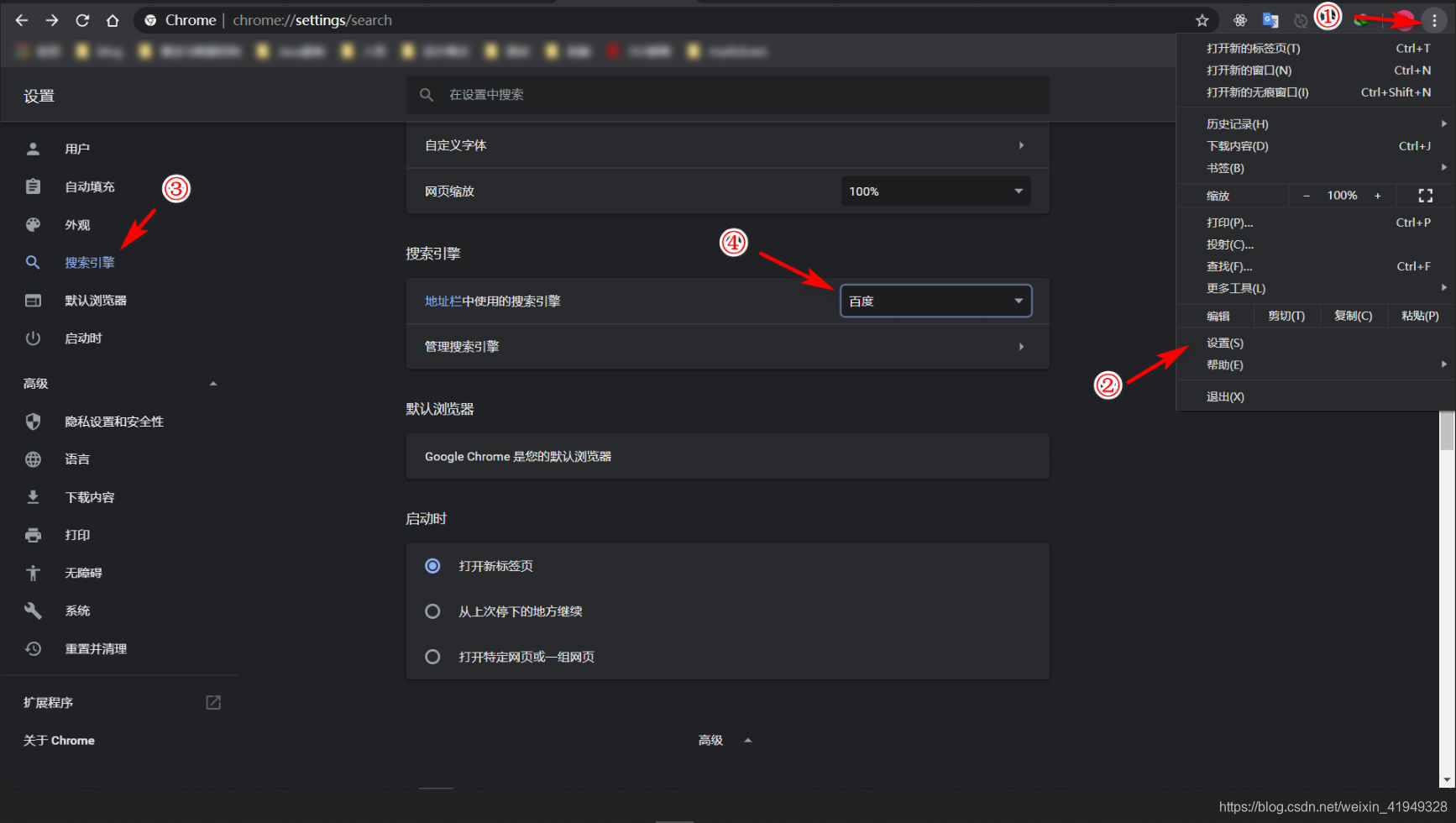Screen dimensions: 1456x823
Task: Choose 下载内容(D) menu item
Action: (x=1317, y=146)
